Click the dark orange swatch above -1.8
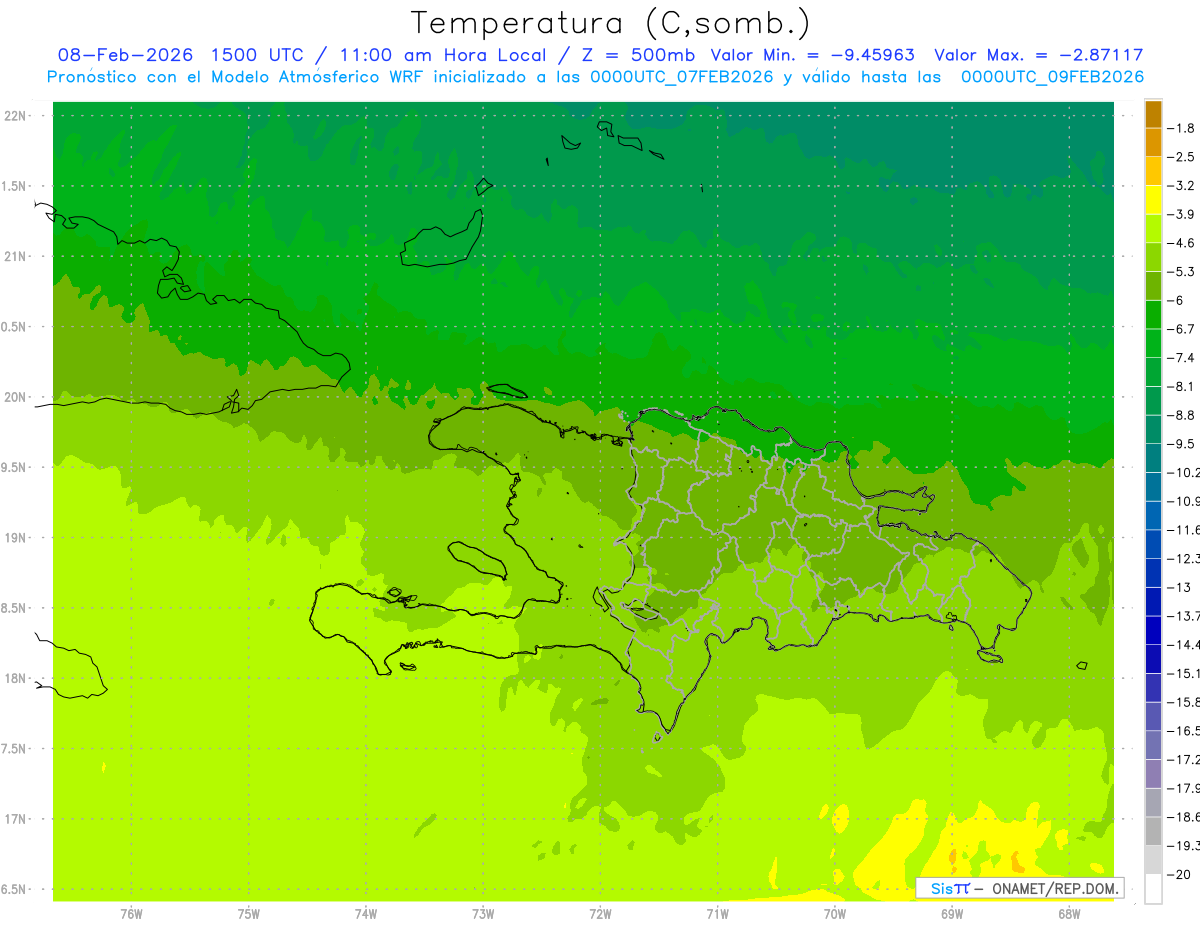Screen dimensions: 1200x927 point(1153,114)
